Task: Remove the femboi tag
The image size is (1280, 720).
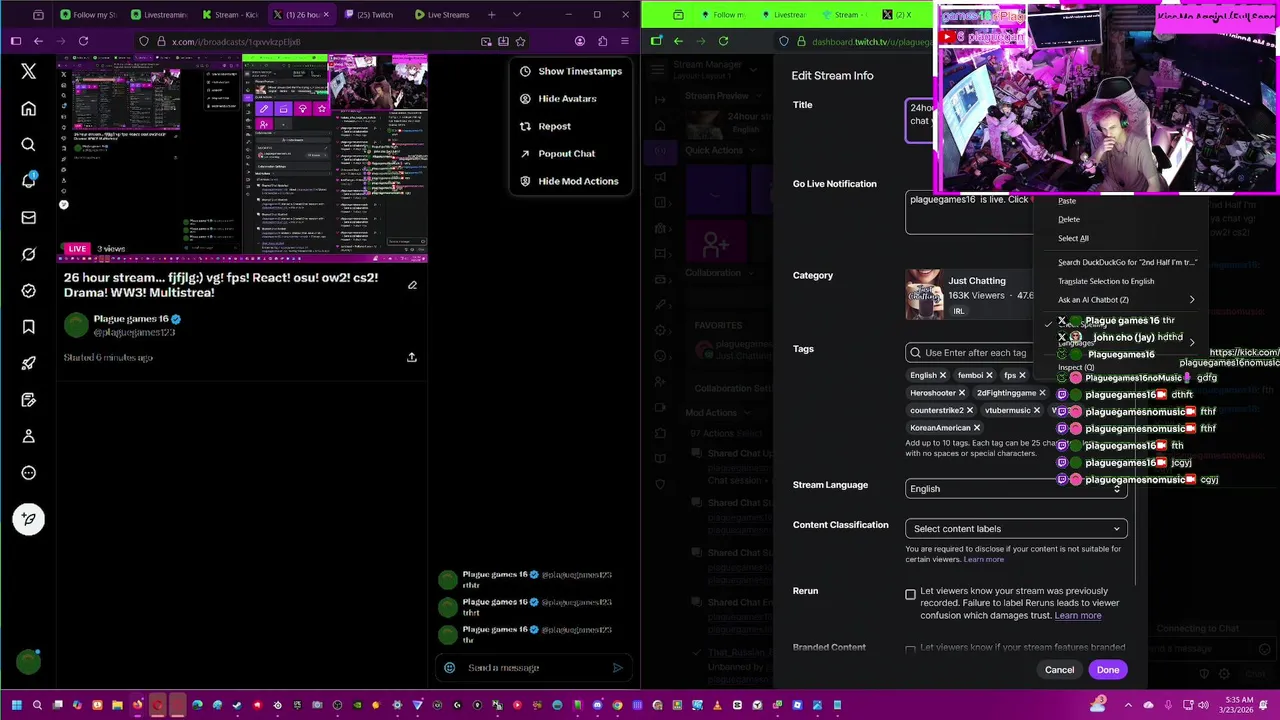Action: point(989,375)
